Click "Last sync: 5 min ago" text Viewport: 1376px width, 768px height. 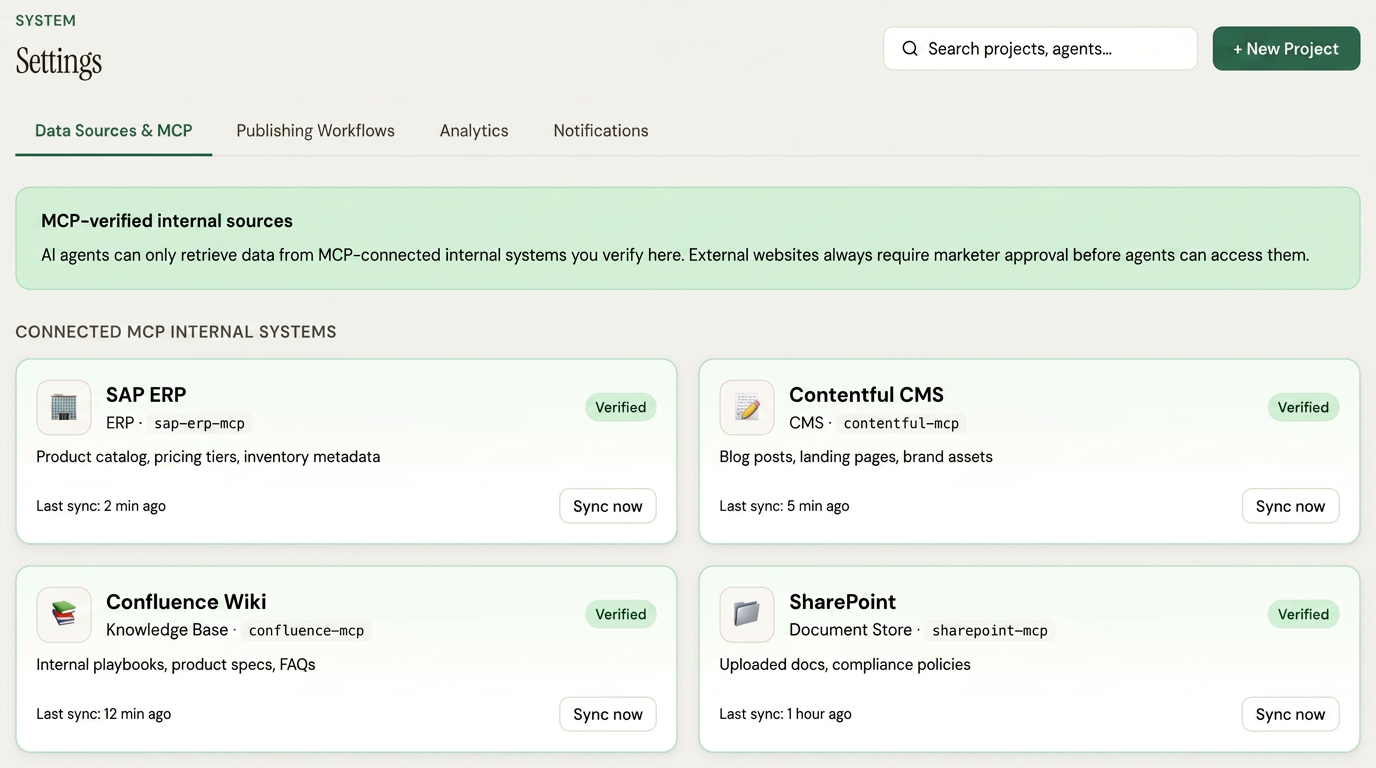(784, 506)
